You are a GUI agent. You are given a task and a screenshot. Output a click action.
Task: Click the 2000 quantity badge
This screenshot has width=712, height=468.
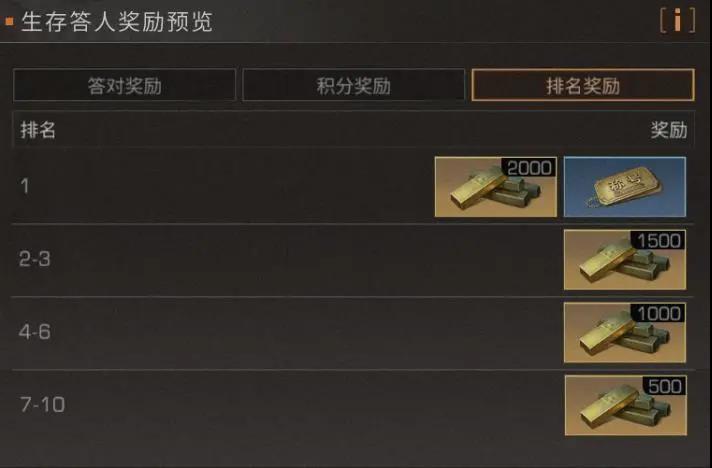(529, 167)
